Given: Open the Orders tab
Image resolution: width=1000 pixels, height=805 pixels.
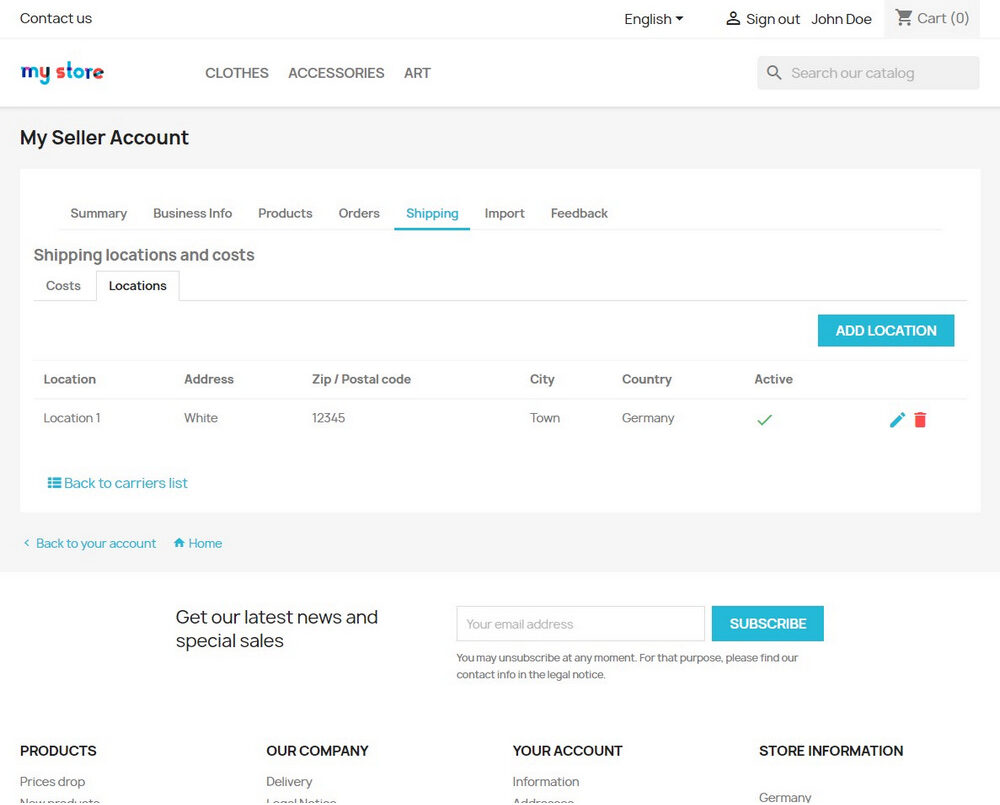Looking at the screenshot, I should pyautogui.click(x=359, y=213).
